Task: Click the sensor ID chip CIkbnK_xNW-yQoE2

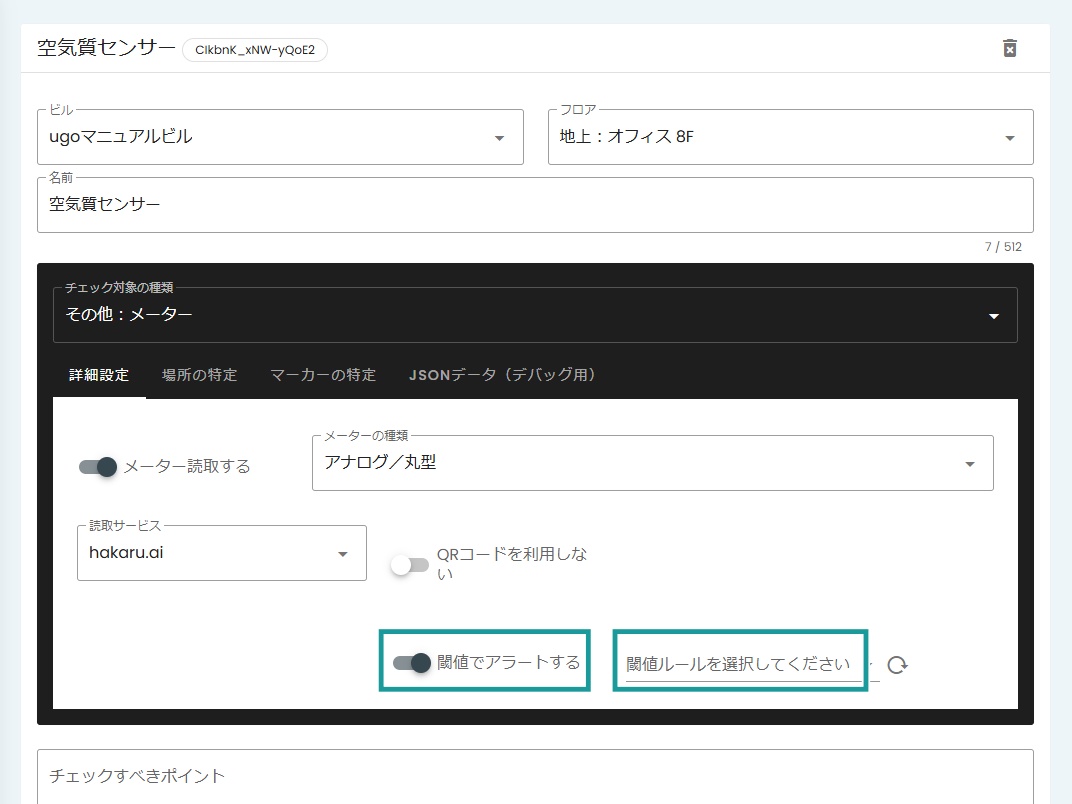Action: 253,47
